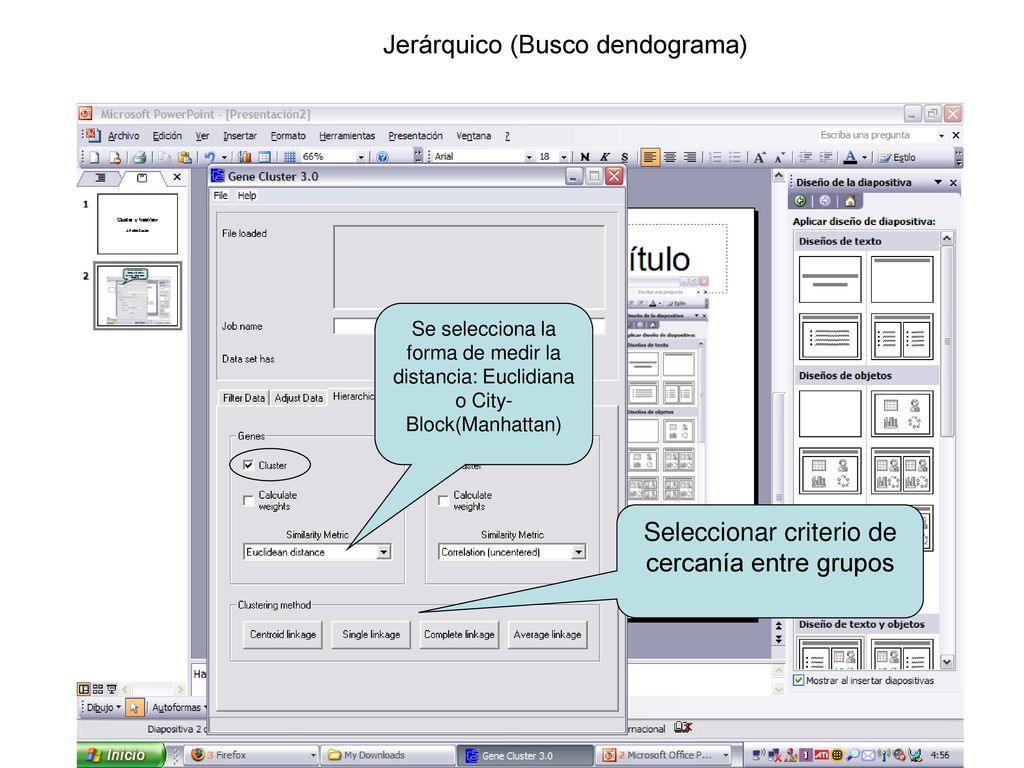
Task: Expand the Dibujo drawing menu
Action: (103, 707)
